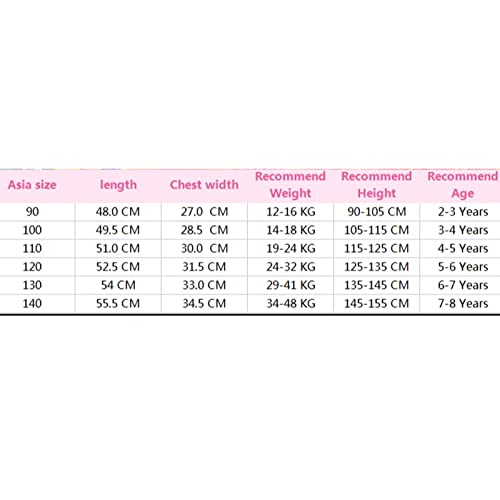
Task: Click the 19-24 KG weight cell
Action: click(291, 248)
